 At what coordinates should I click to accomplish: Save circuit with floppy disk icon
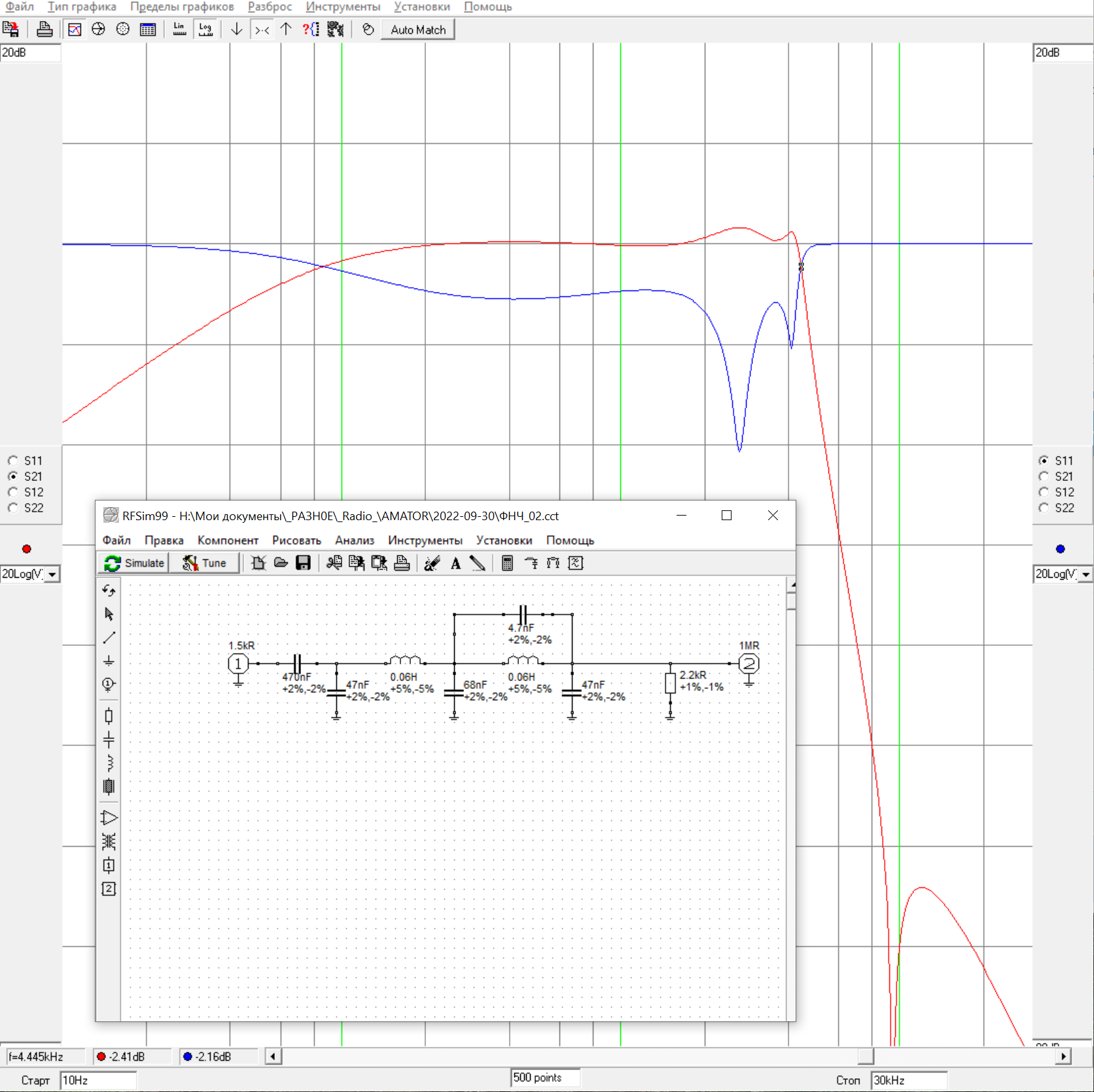(303, 563)
